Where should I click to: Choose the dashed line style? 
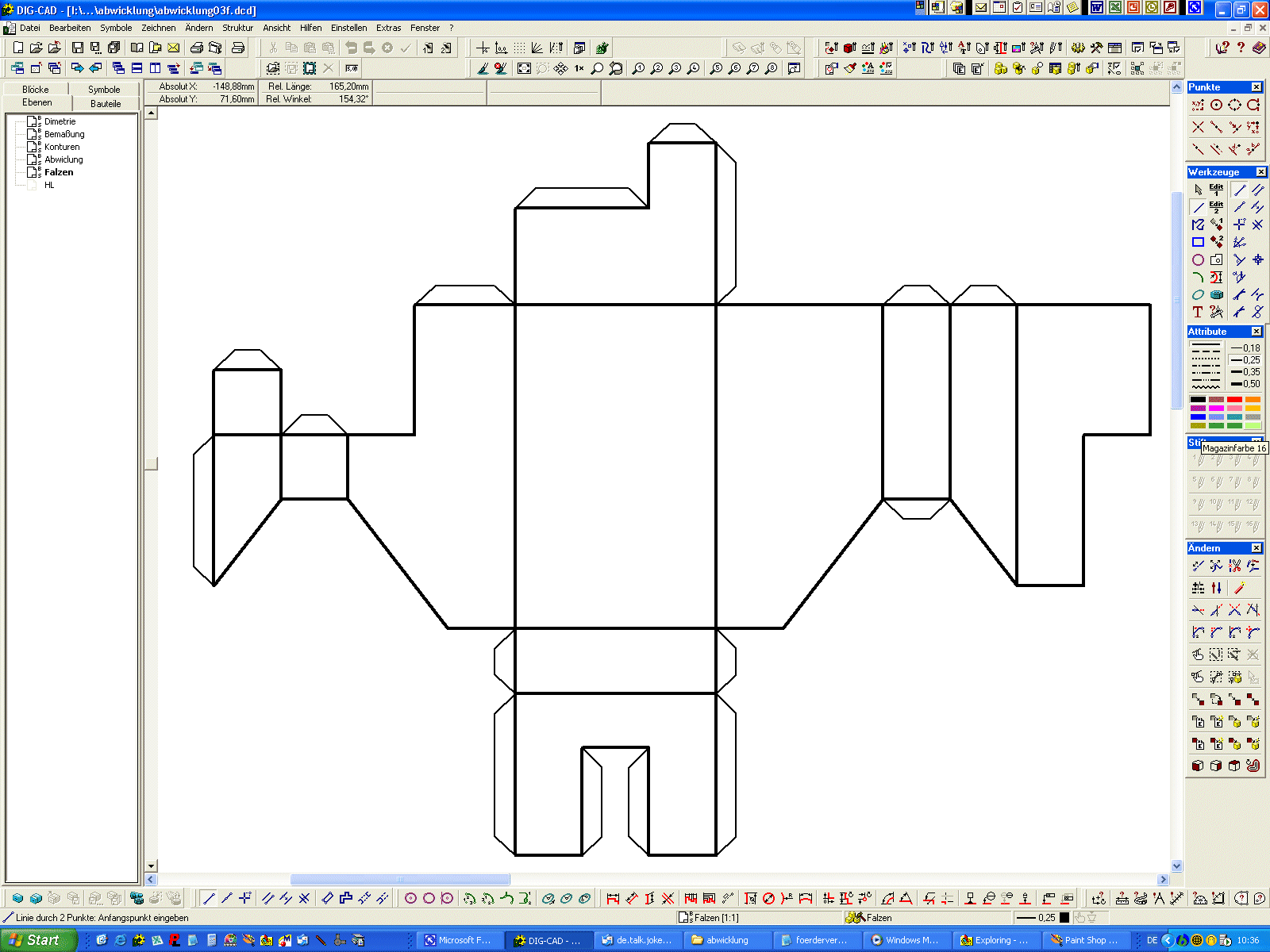point(1206,351)
